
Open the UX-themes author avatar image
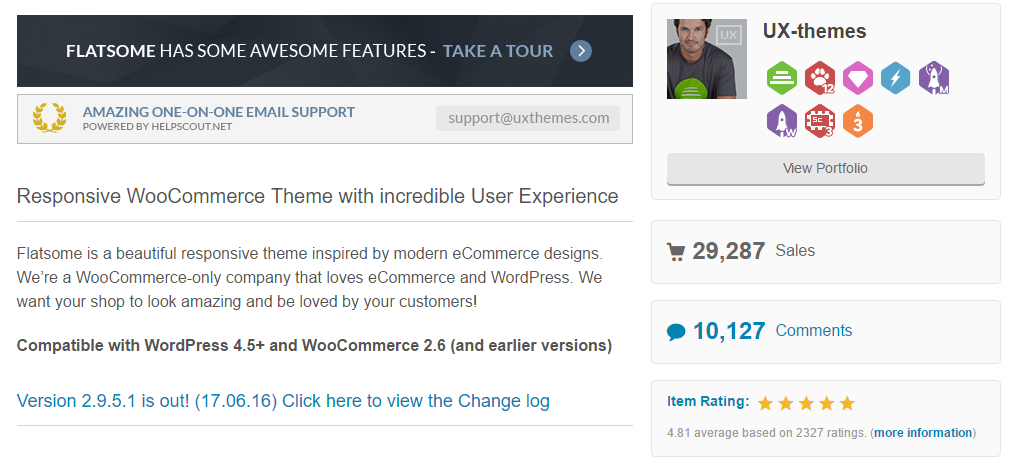pos(707,59)
